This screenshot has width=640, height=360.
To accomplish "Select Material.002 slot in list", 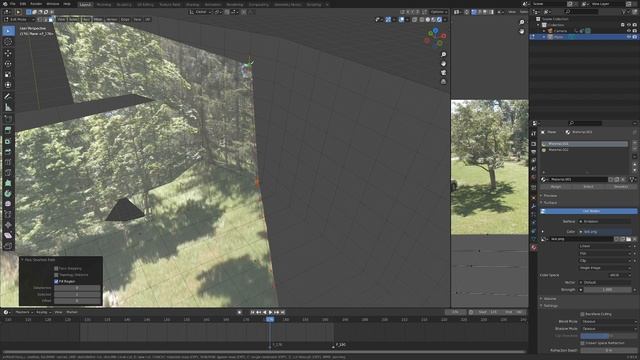I will (584, 150).
